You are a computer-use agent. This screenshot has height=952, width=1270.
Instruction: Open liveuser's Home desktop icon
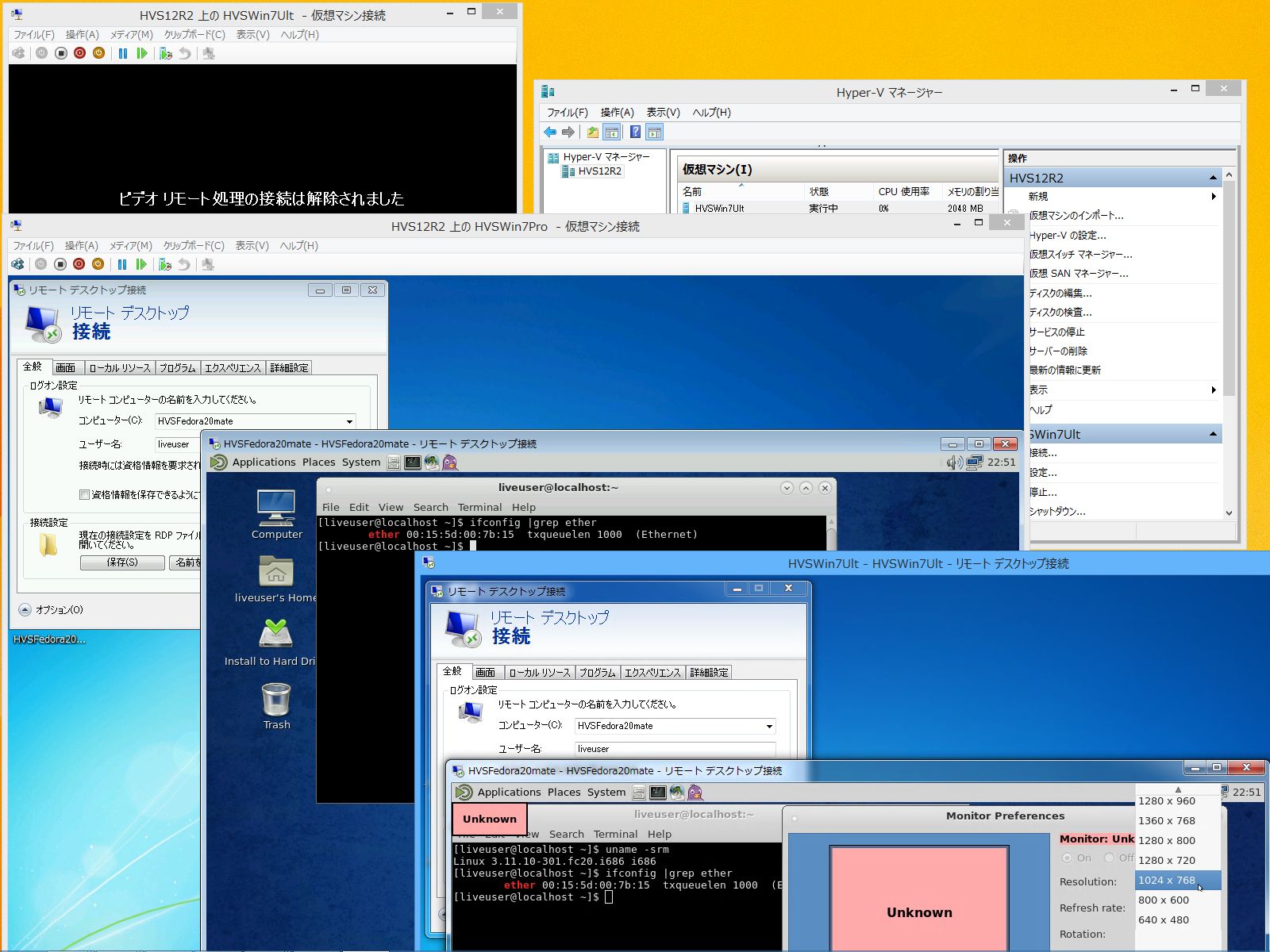(x=275, y=578)
